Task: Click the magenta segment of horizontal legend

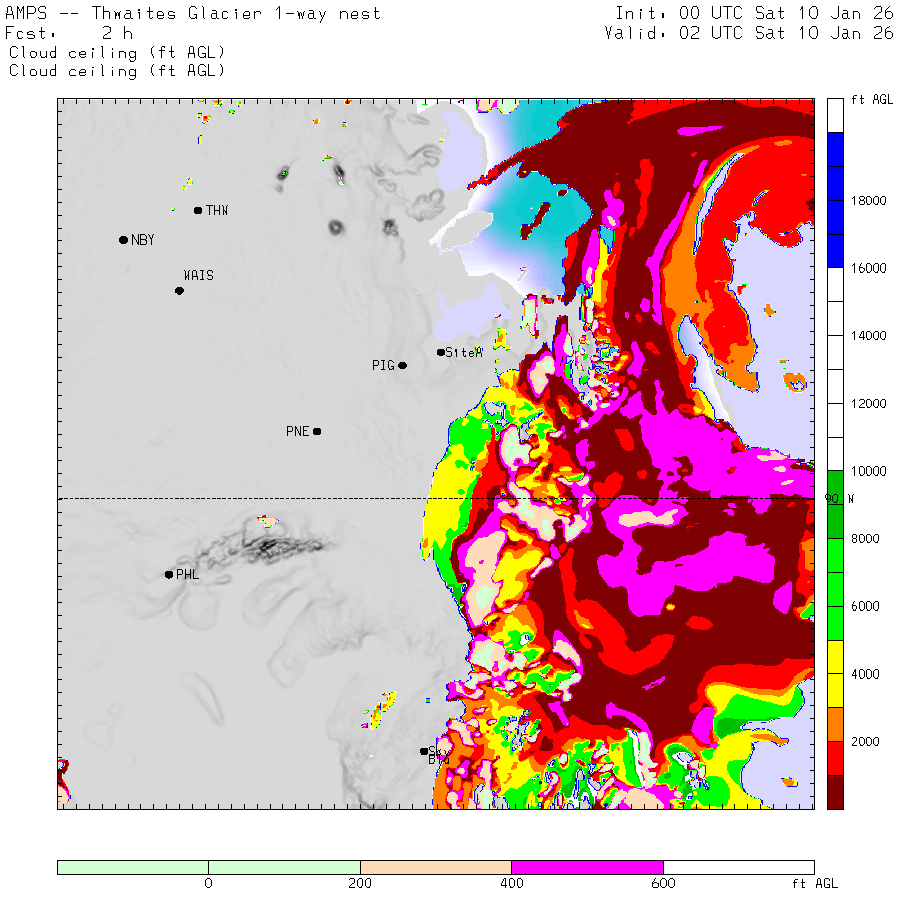Action: tap(587, 867)
